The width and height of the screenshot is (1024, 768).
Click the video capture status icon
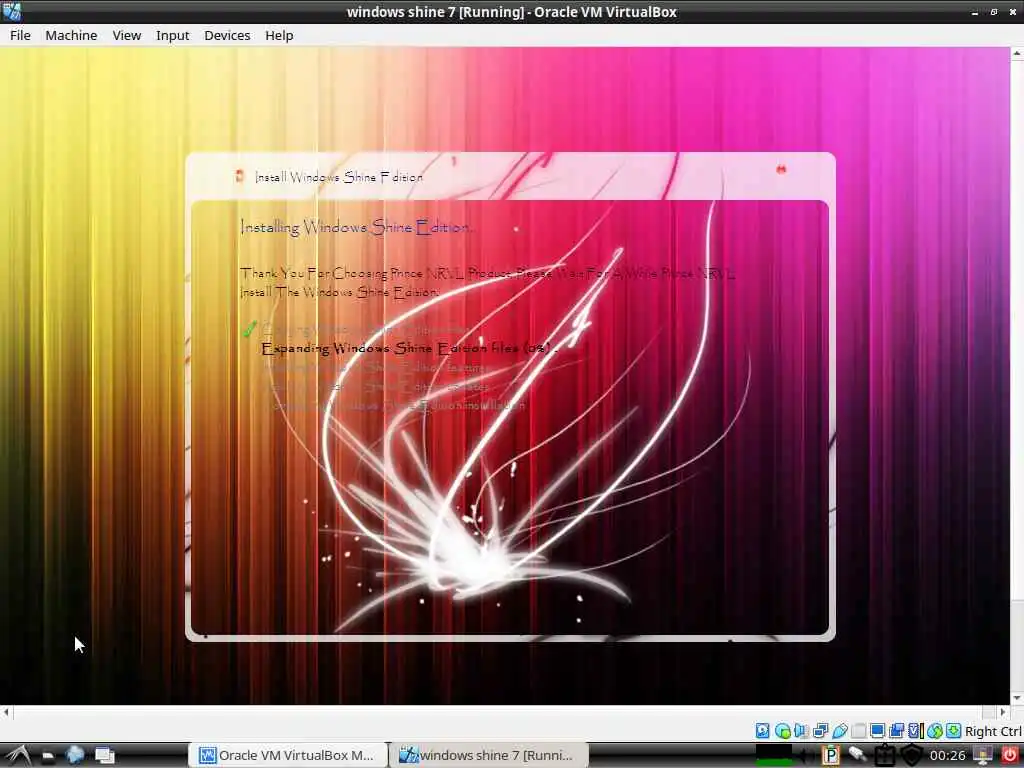click(x=896, y=731)
